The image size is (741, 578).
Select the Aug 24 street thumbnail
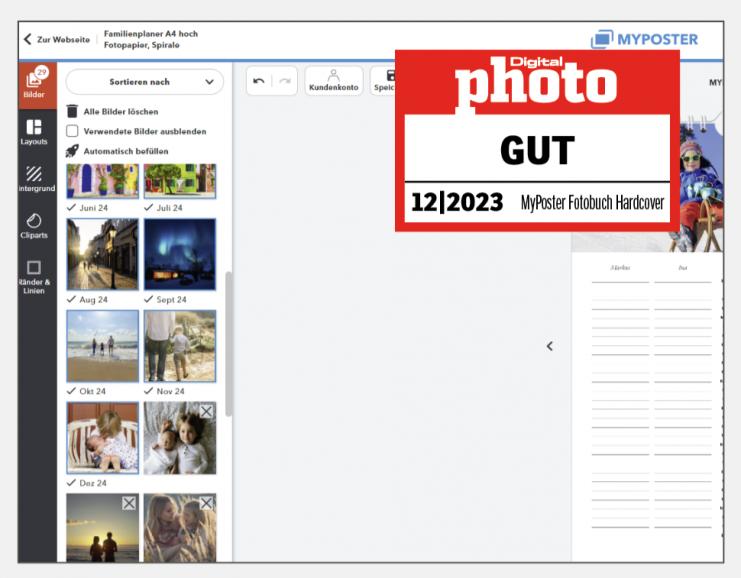coord(103,254)
